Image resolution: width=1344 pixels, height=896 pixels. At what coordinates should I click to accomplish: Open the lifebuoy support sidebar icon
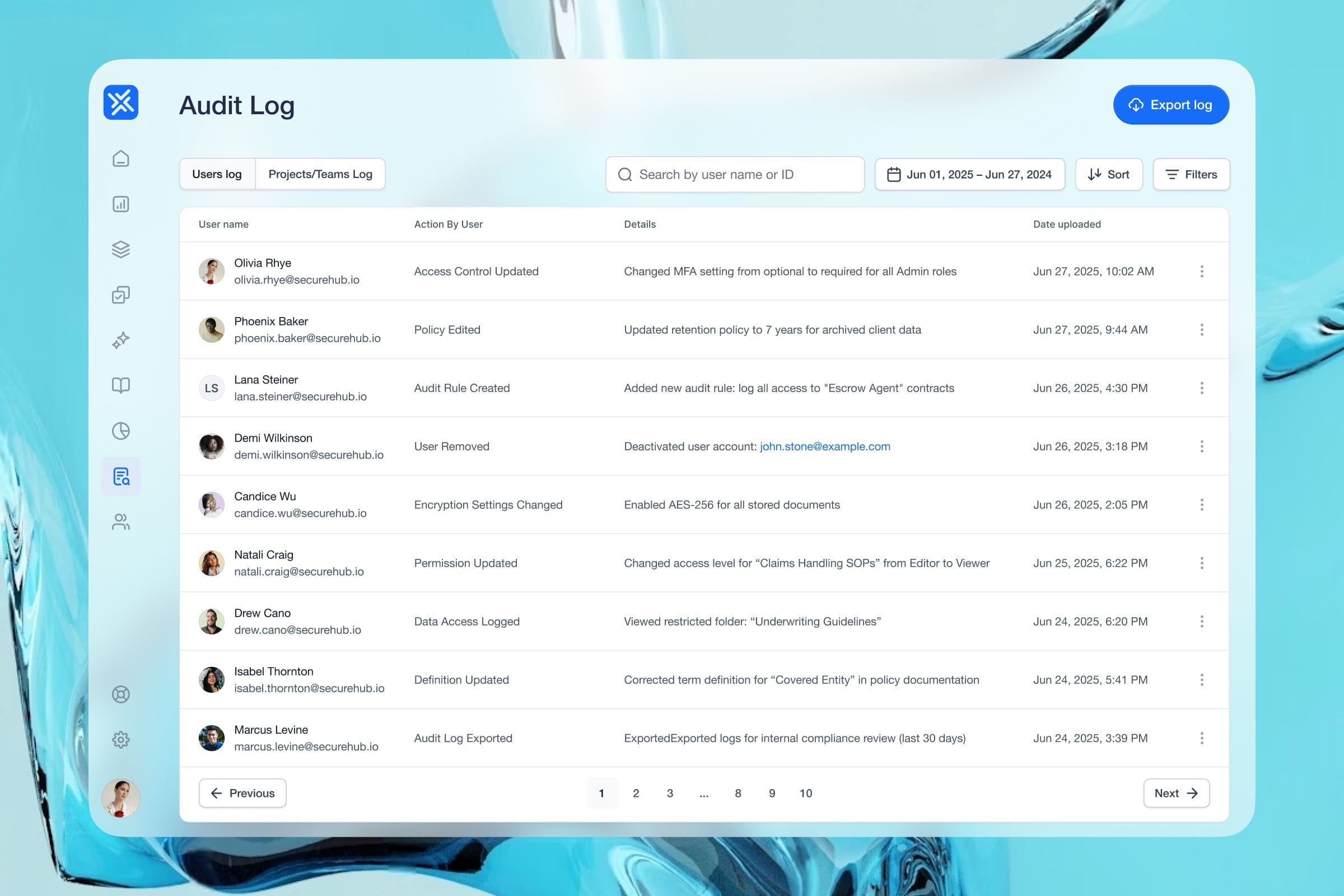point(120,694)
